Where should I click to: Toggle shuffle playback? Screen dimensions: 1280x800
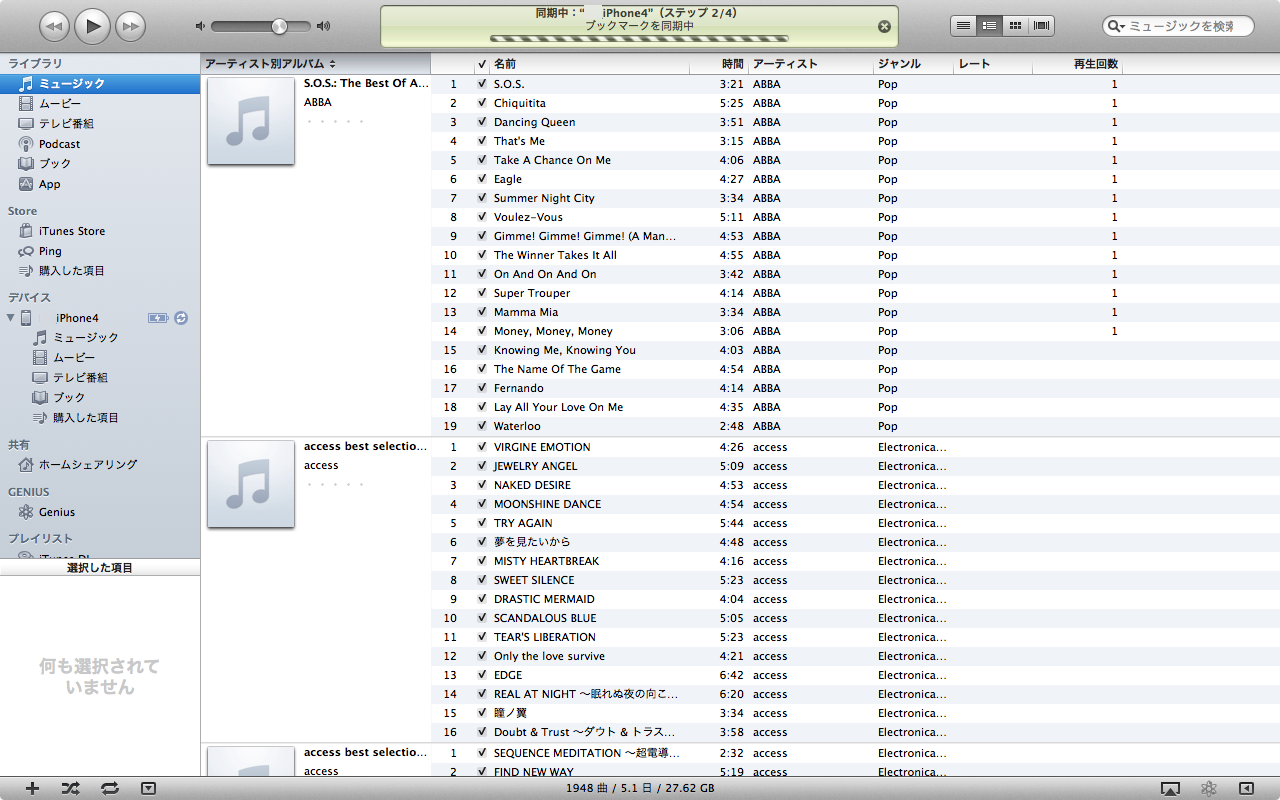[70, 788]
